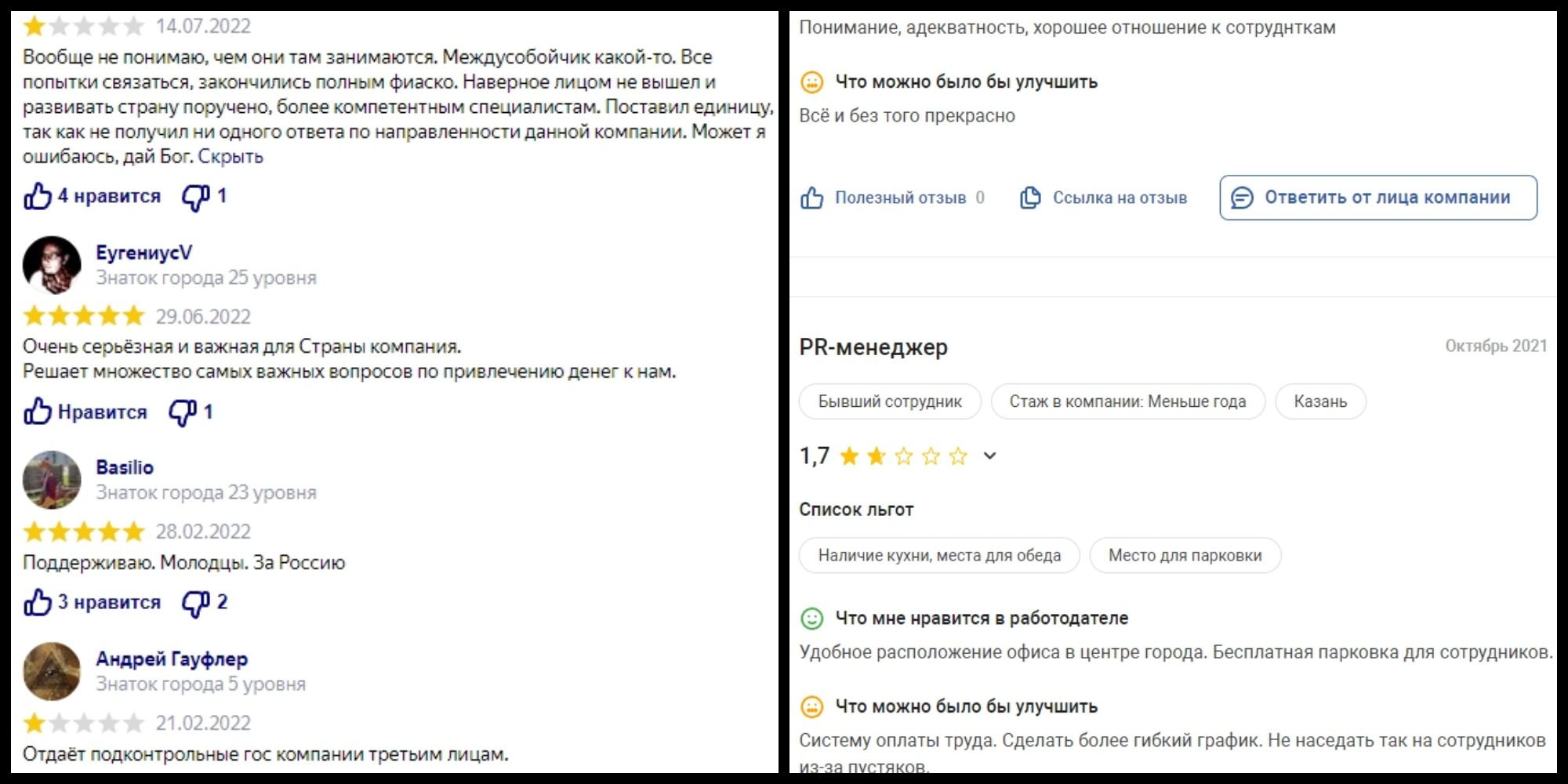Click the copy icon beside Ссылка на отзыв
Image resolution: width=1568 pixels, height=784 pixels.
1030,198
